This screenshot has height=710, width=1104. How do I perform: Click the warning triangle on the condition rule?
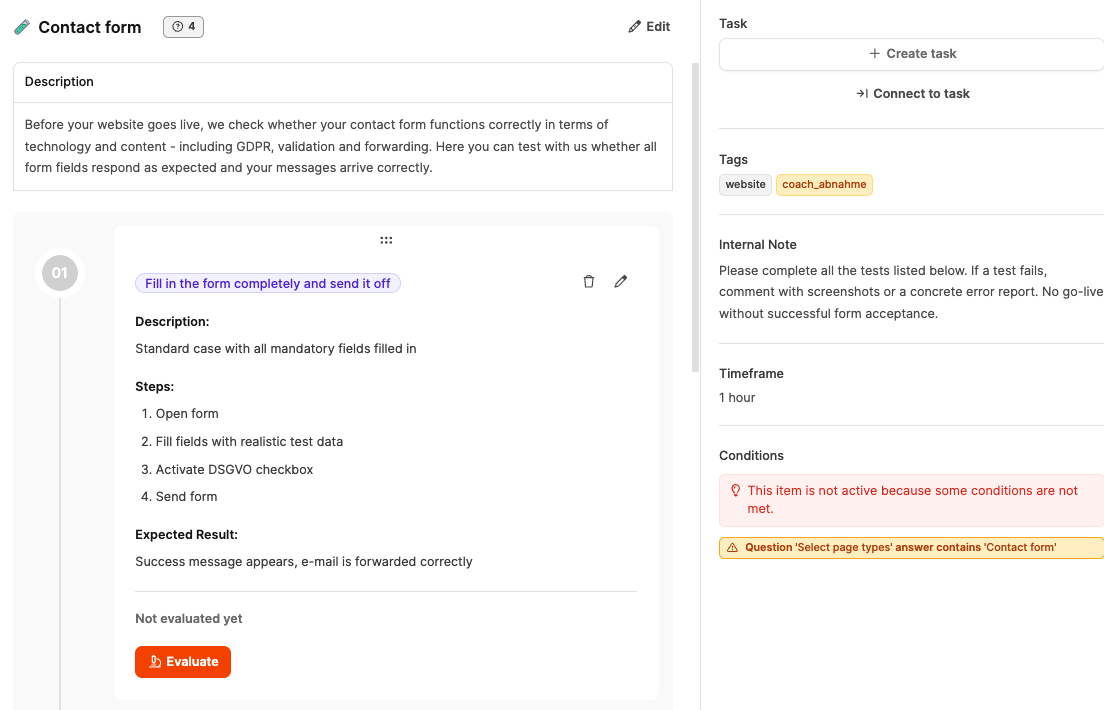coord(732,548)
